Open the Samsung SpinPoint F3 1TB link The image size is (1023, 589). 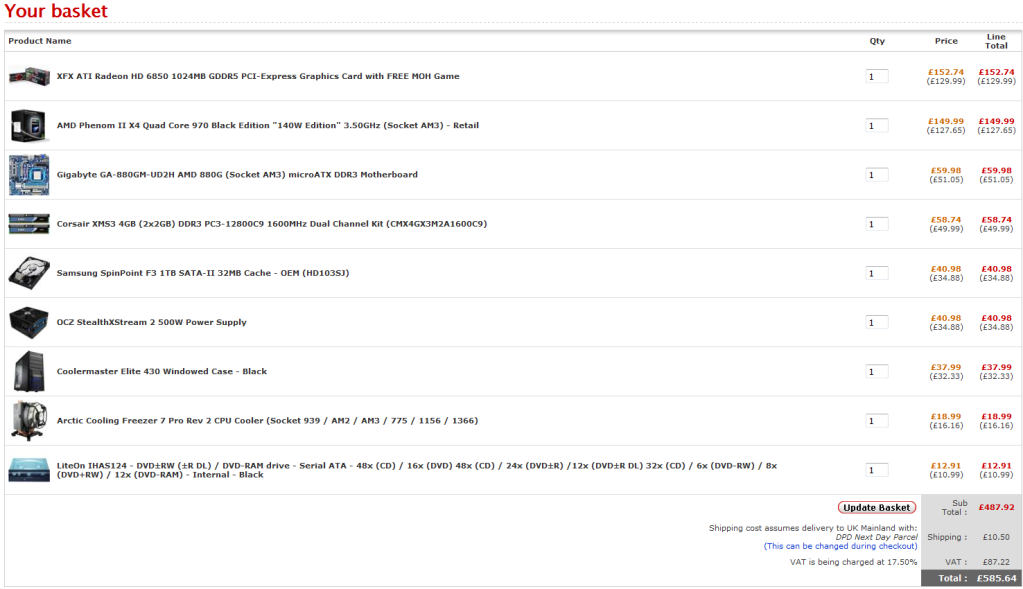pos(202,273)
